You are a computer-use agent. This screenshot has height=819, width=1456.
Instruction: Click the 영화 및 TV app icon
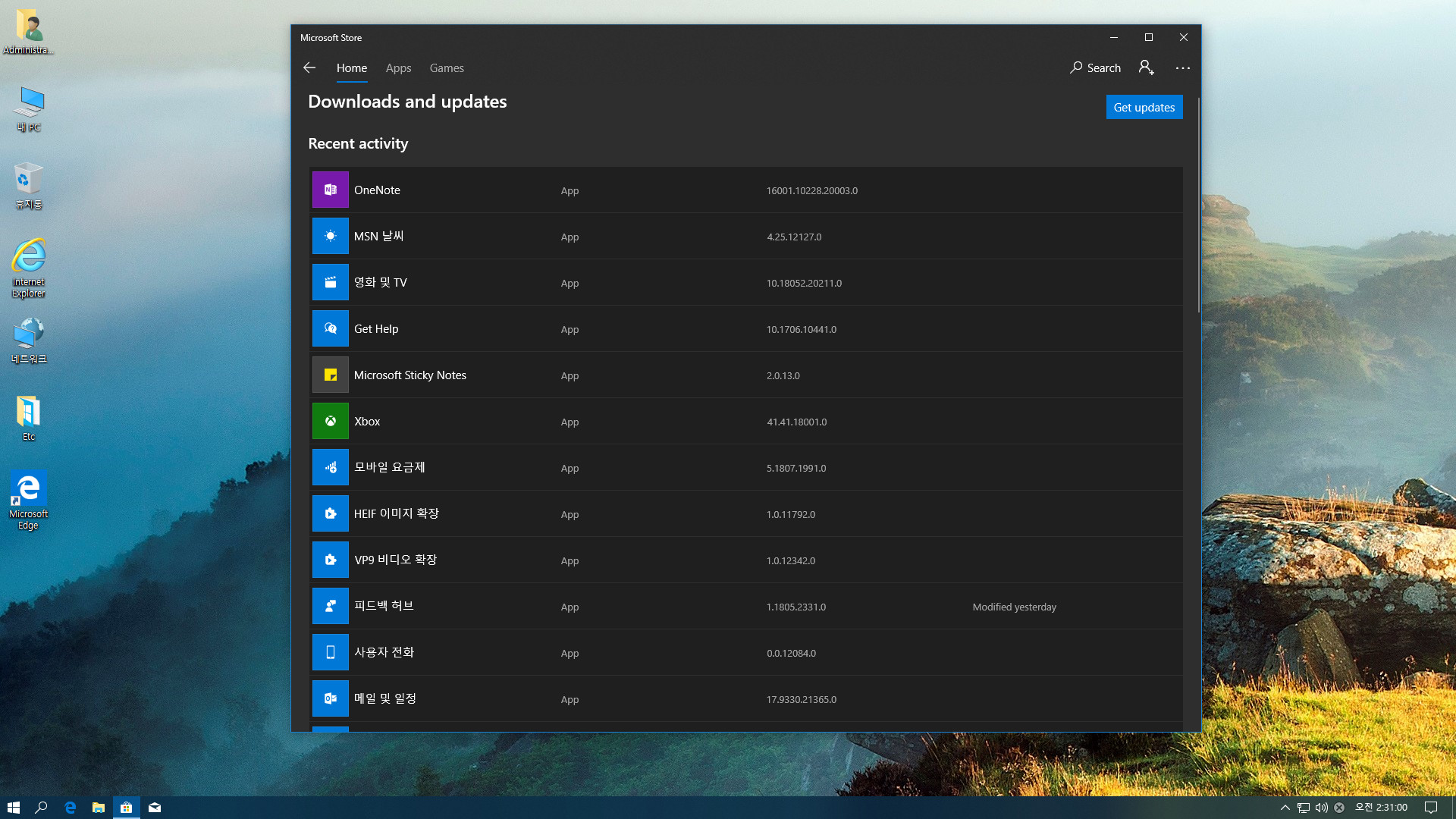tap(330, 282)
